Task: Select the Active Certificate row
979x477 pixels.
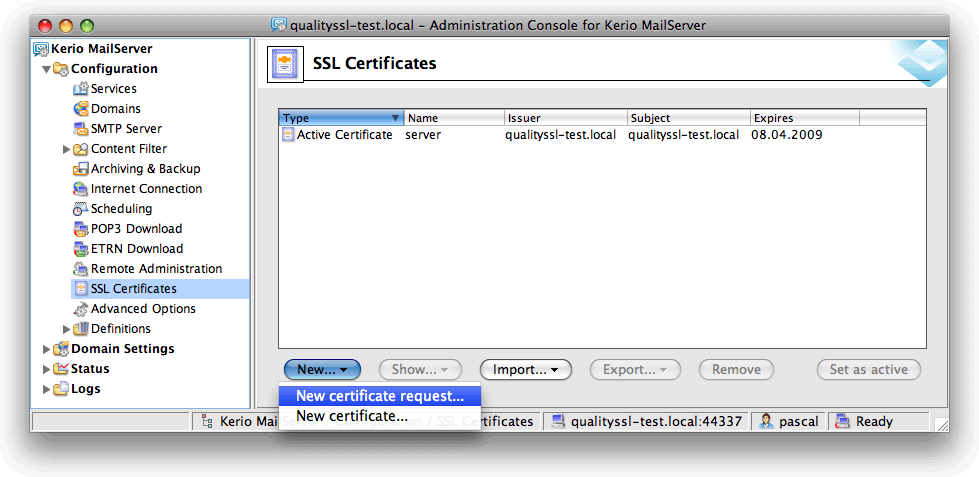Action: (602, 135)
